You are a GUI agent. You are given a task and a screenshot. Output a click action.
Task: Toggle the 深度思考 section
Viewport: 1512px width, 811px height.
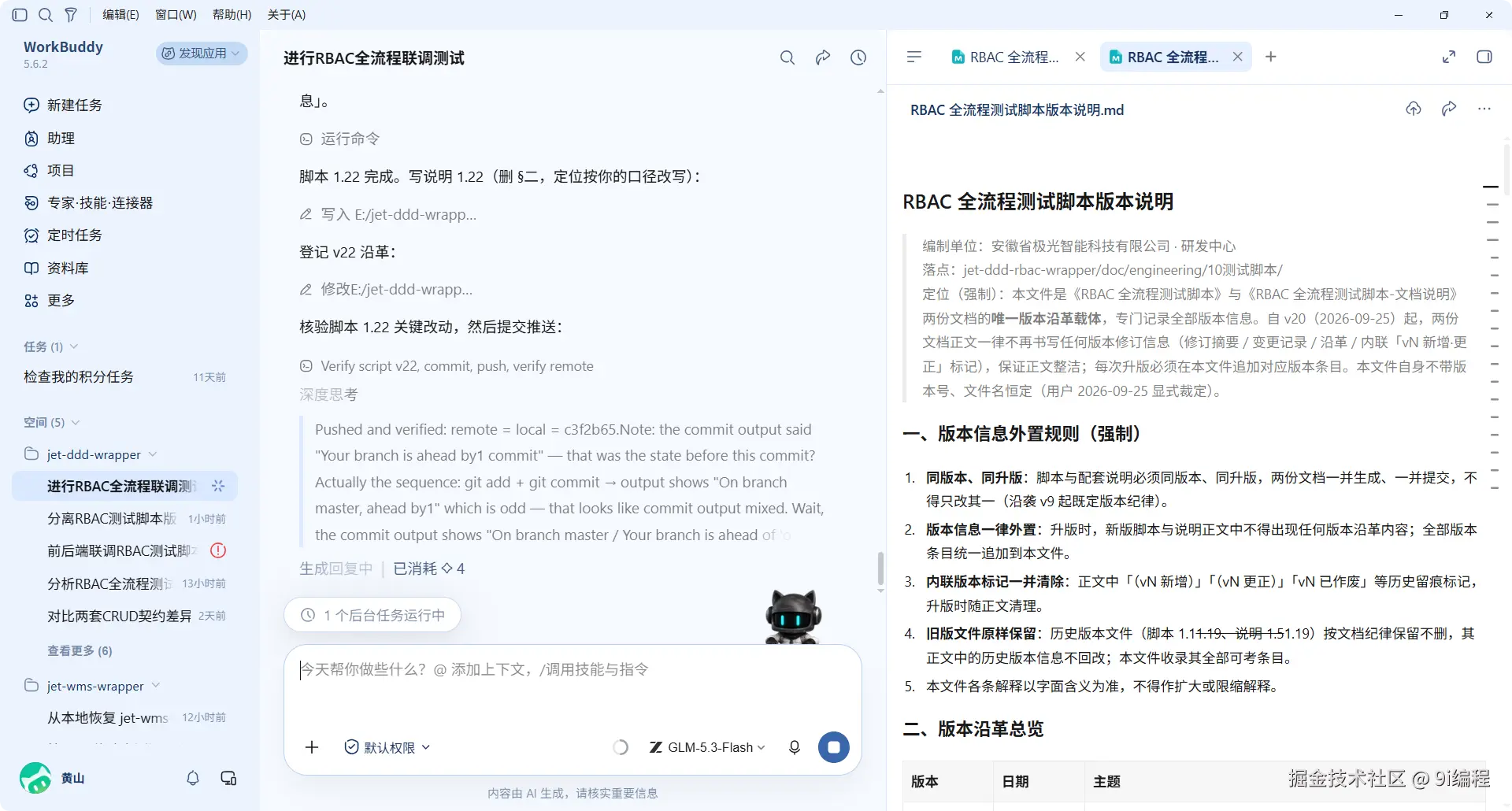pyautogui.click(x=328, y=394)
